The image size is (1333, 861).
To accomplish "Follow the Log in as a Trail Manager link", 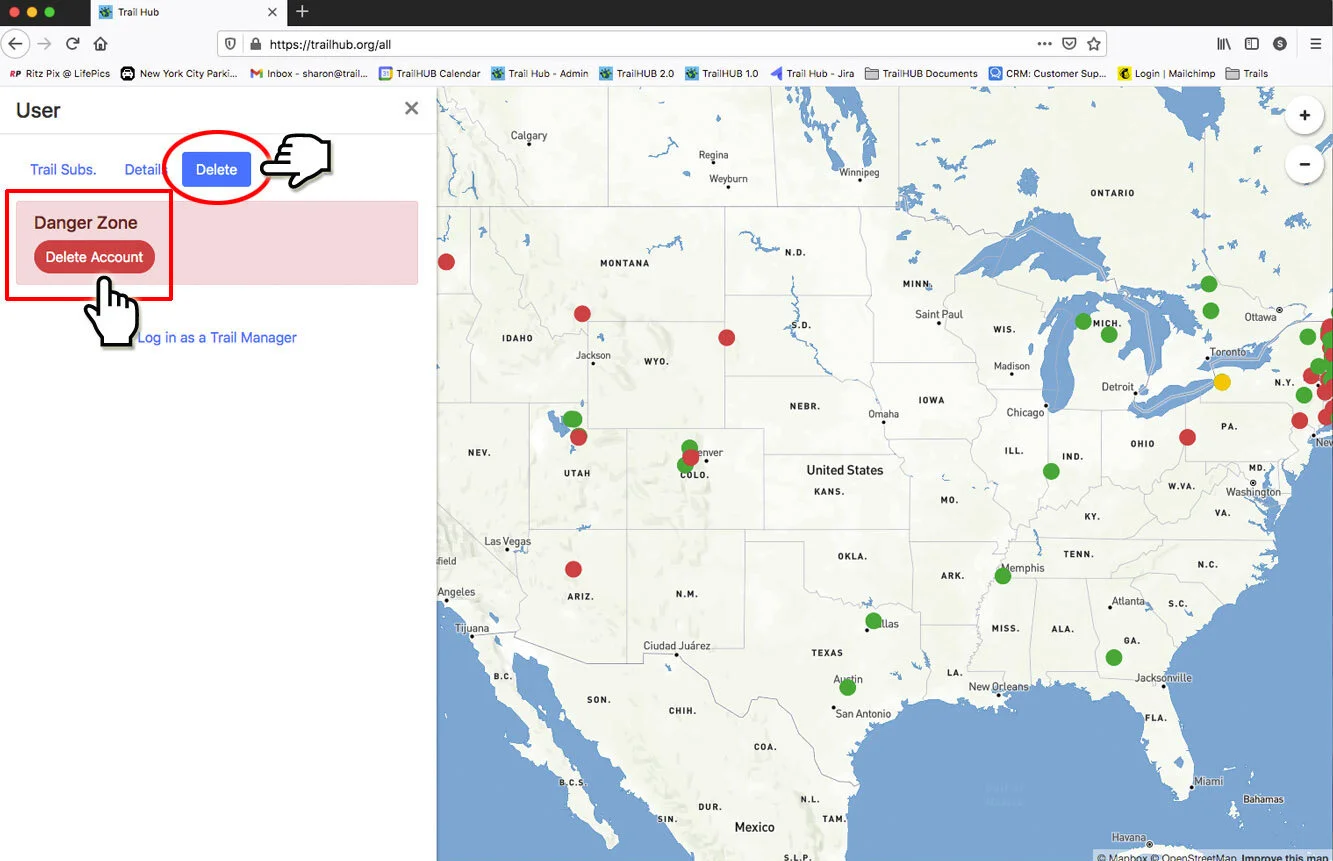I will 217,338.
